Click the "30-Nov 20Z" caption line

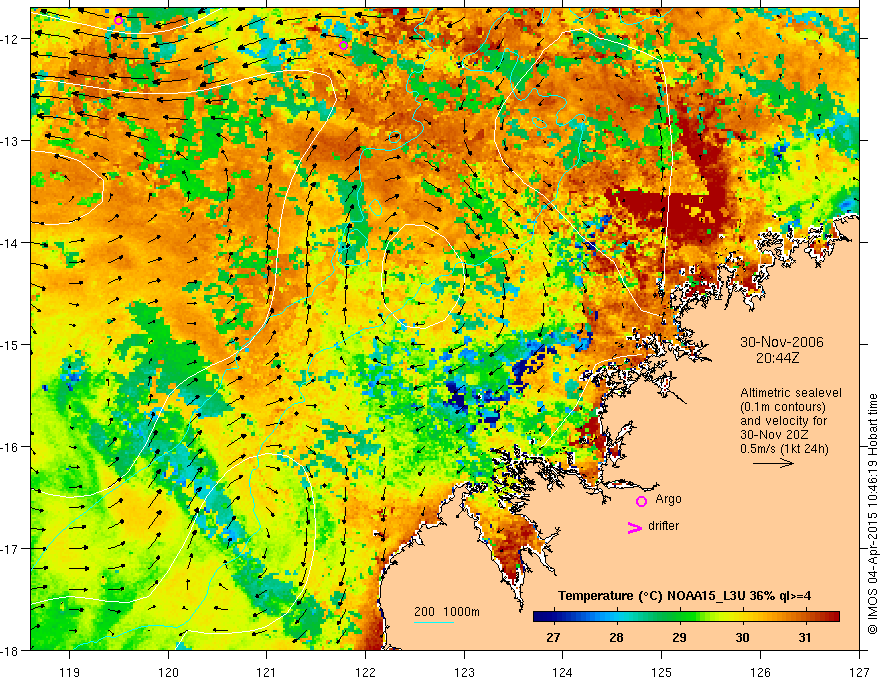[775, 435]
